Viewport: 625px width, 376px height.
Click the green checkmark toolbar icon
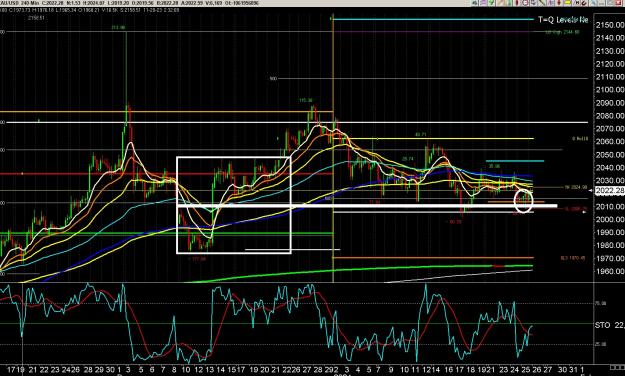[491, 3]
